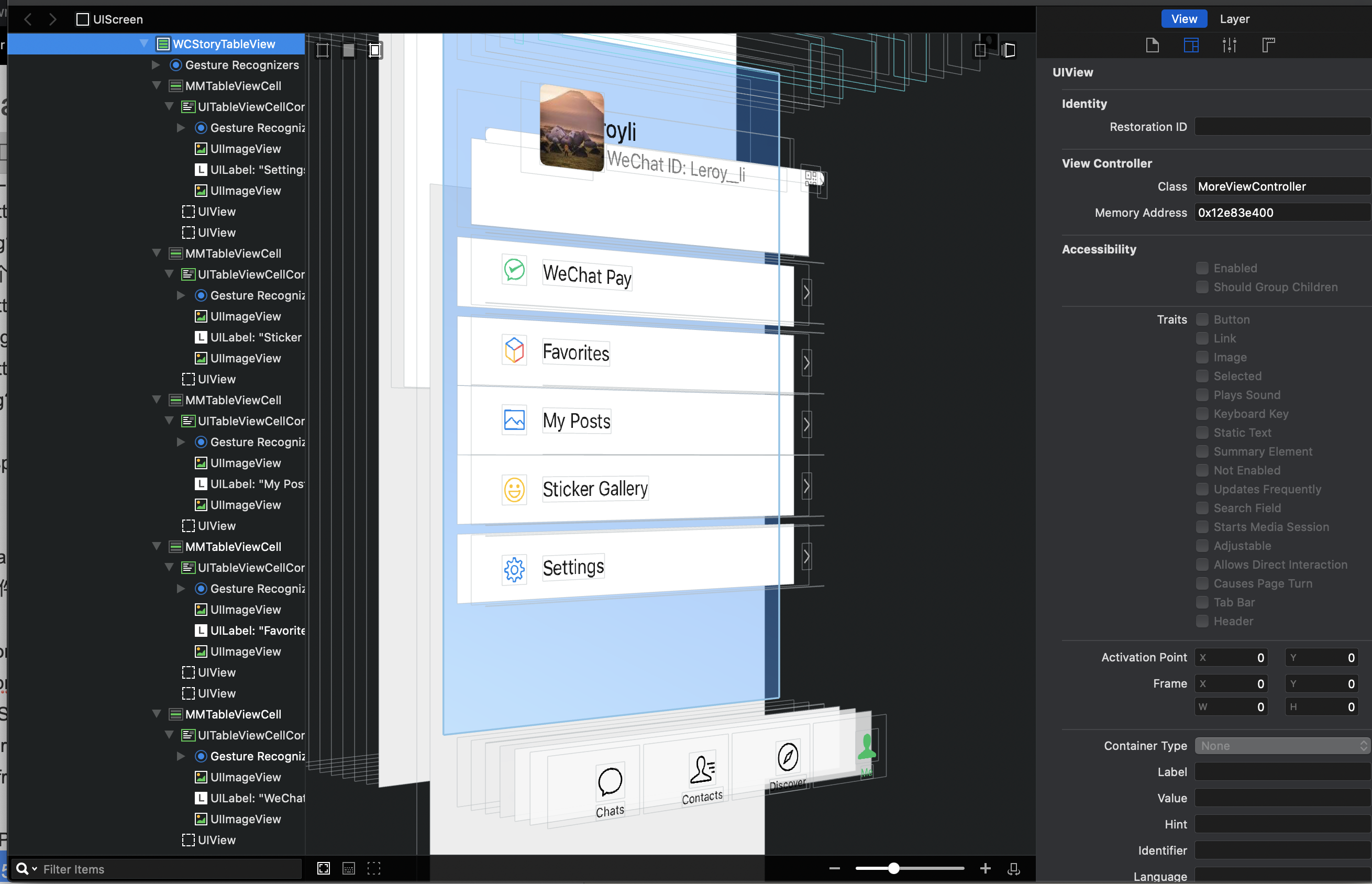Toggle the Tab Bar trait checkbox
This screenshot has height=884, width=1372.
point(1202,602)
